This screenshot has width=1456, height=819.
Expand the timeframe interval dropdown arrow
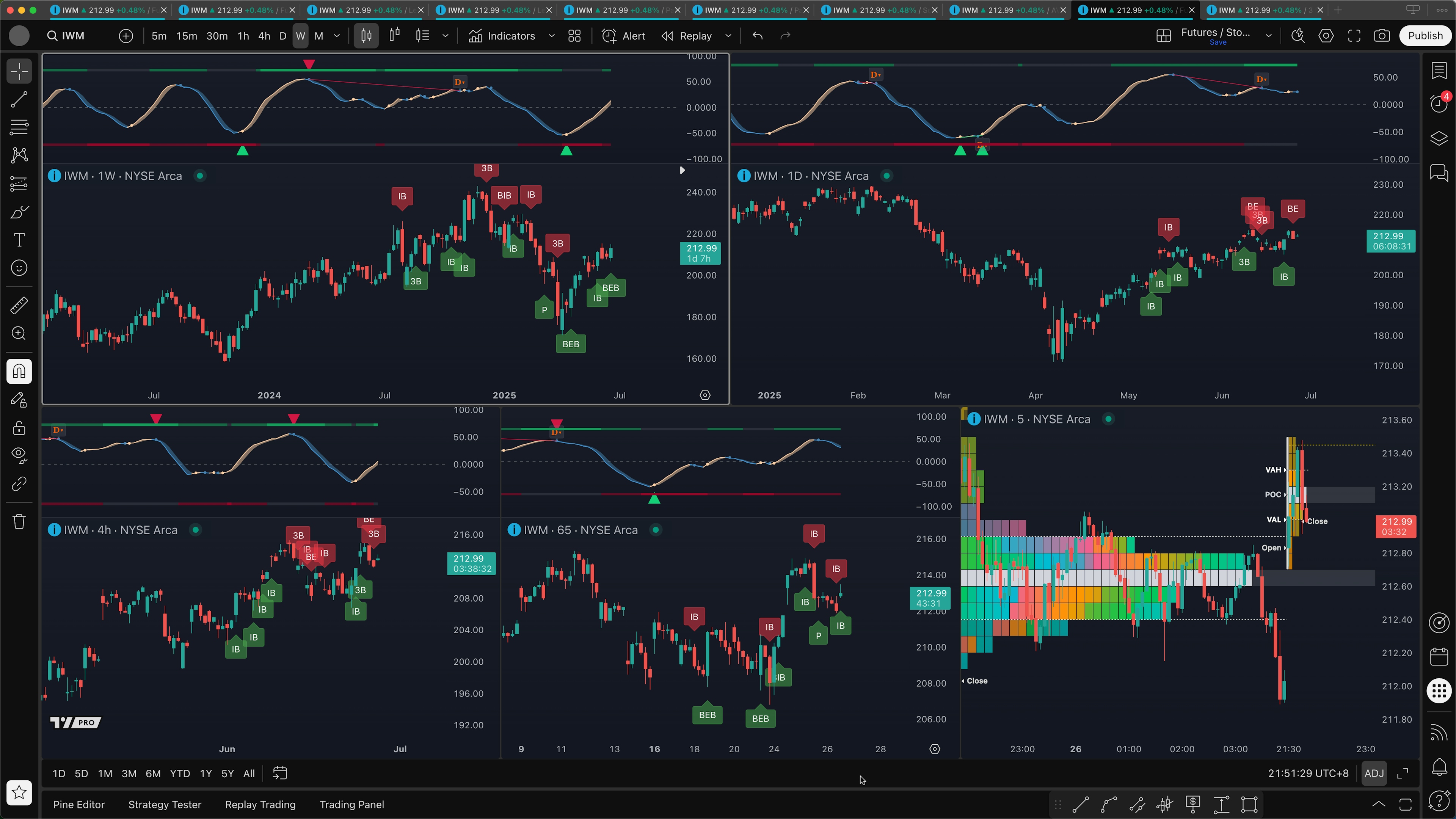337,36
